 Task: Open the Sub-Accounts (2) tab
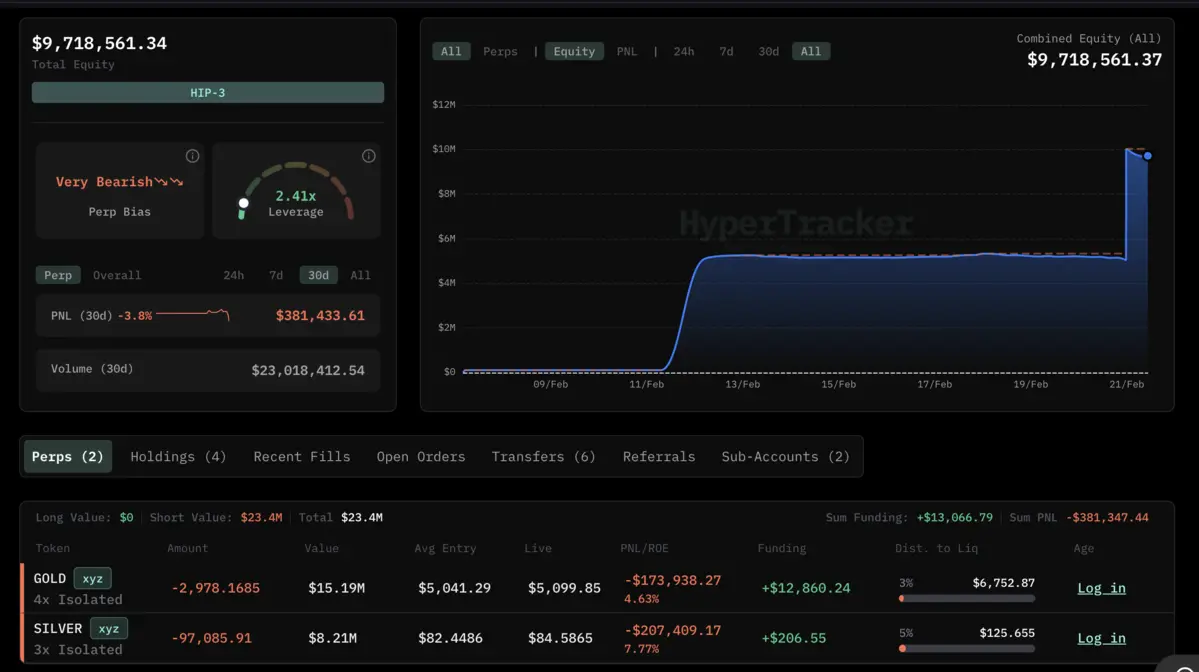pos(785,456)
